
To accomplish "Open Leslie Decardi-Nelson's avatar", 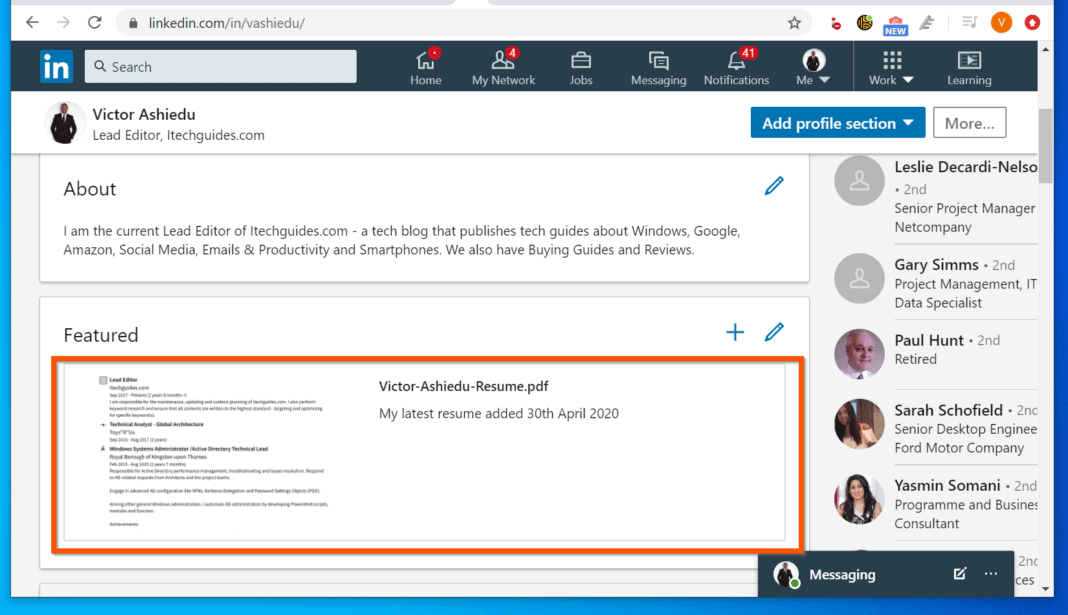I will (x=860, y=180).
